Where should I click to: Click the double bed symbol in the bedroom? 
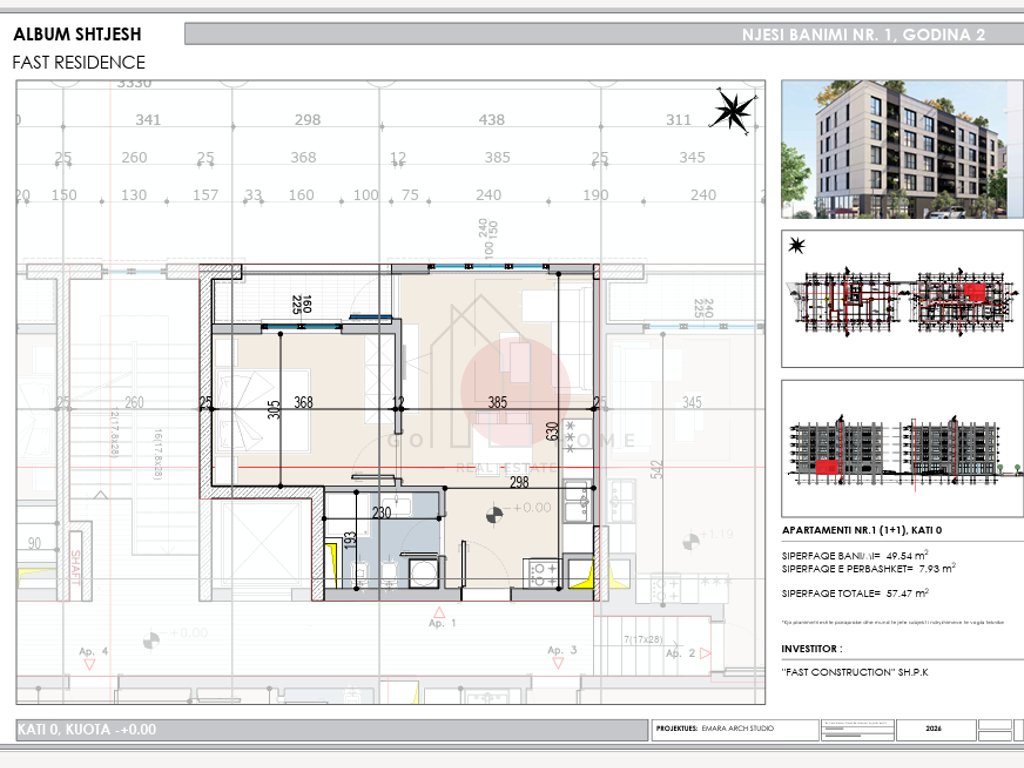pos(261,410)
